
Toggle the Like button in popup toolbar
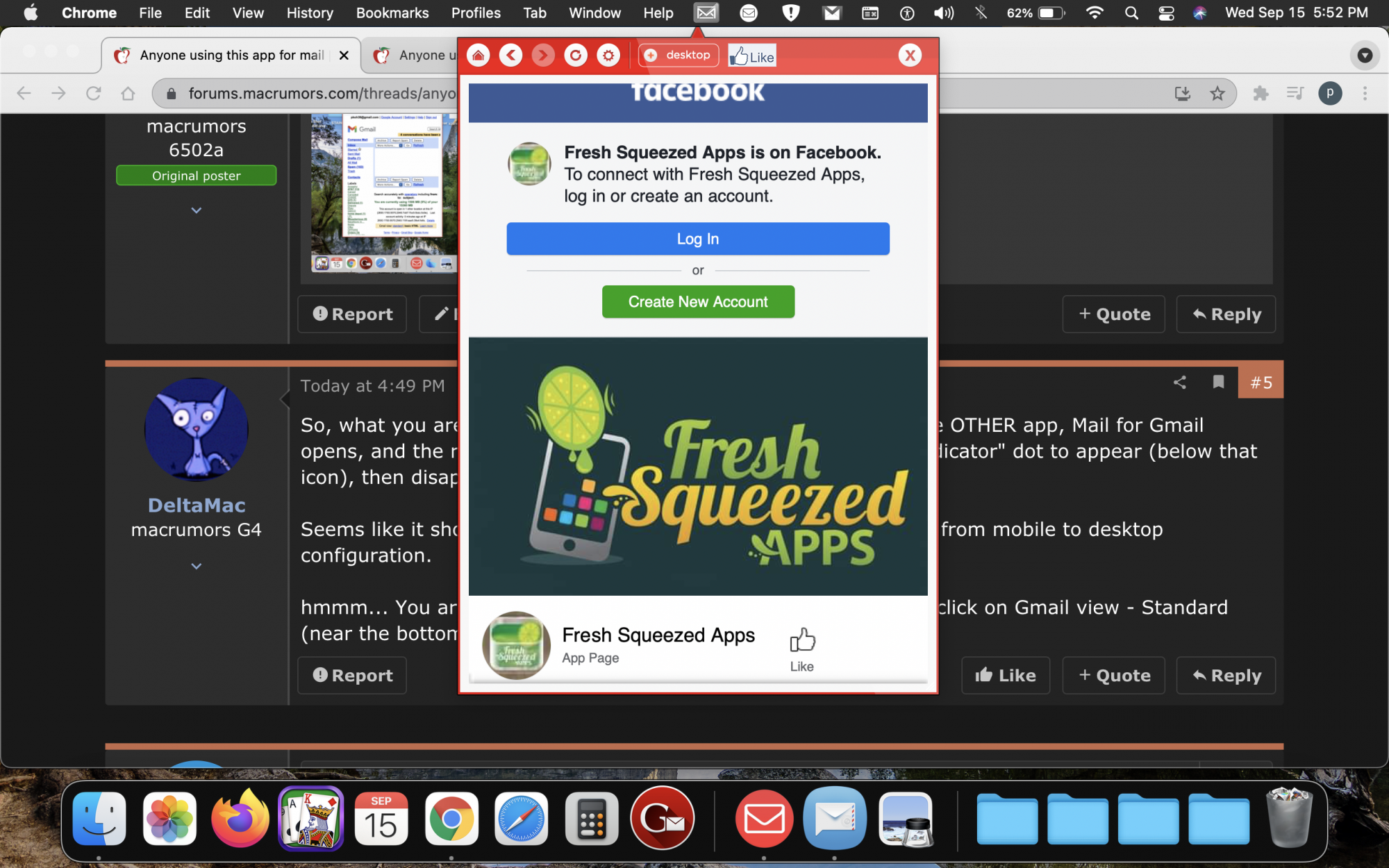[x=752, y=56]
